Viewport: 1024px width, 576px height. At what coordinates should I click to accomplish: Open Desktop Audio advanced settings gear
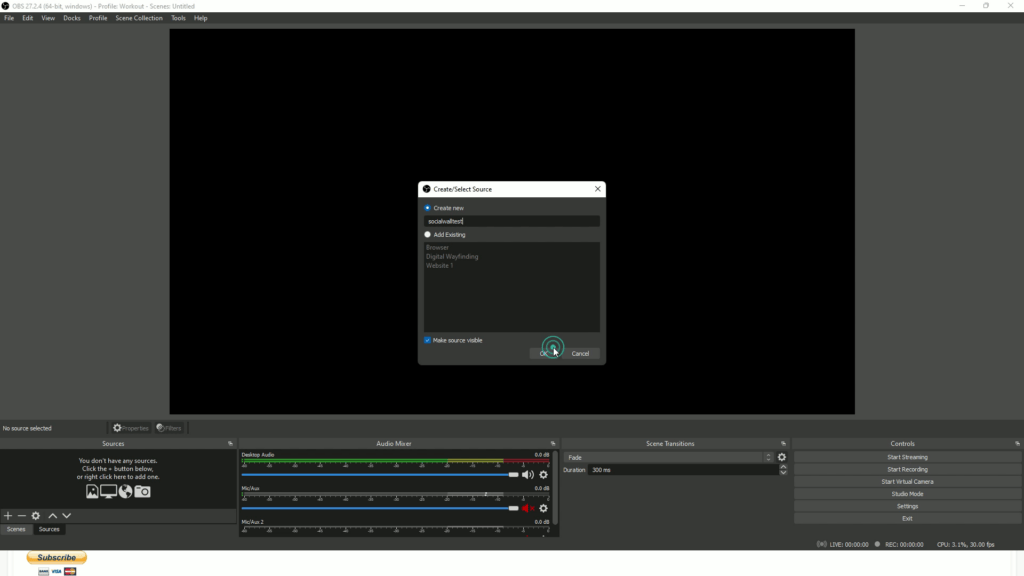(x=543, y=474)
